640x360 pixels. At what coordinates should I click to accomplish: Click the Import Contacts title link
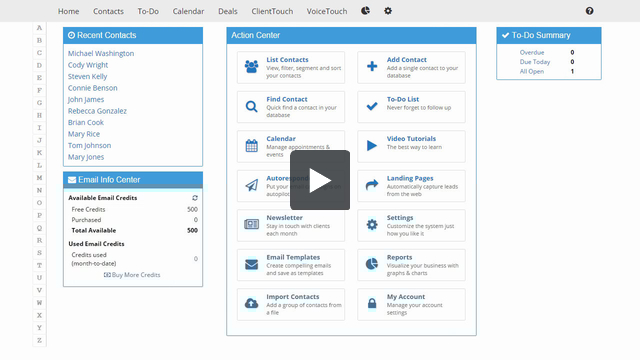293,297
